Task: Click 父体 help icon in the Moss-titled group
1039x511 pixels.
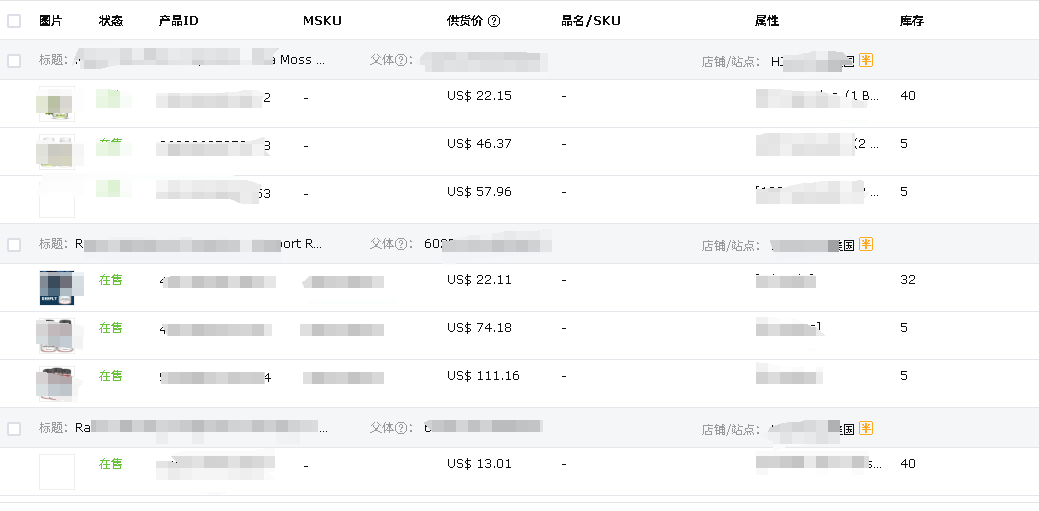Action: (x=402, y=60)
